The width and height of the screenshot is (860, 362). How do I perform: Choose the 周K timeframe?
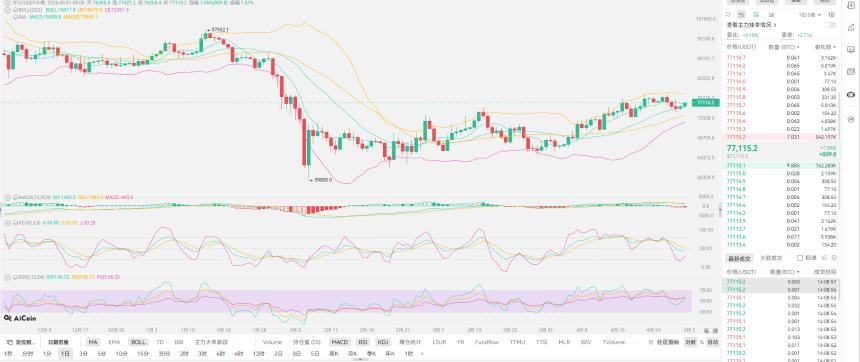(333, 354)
